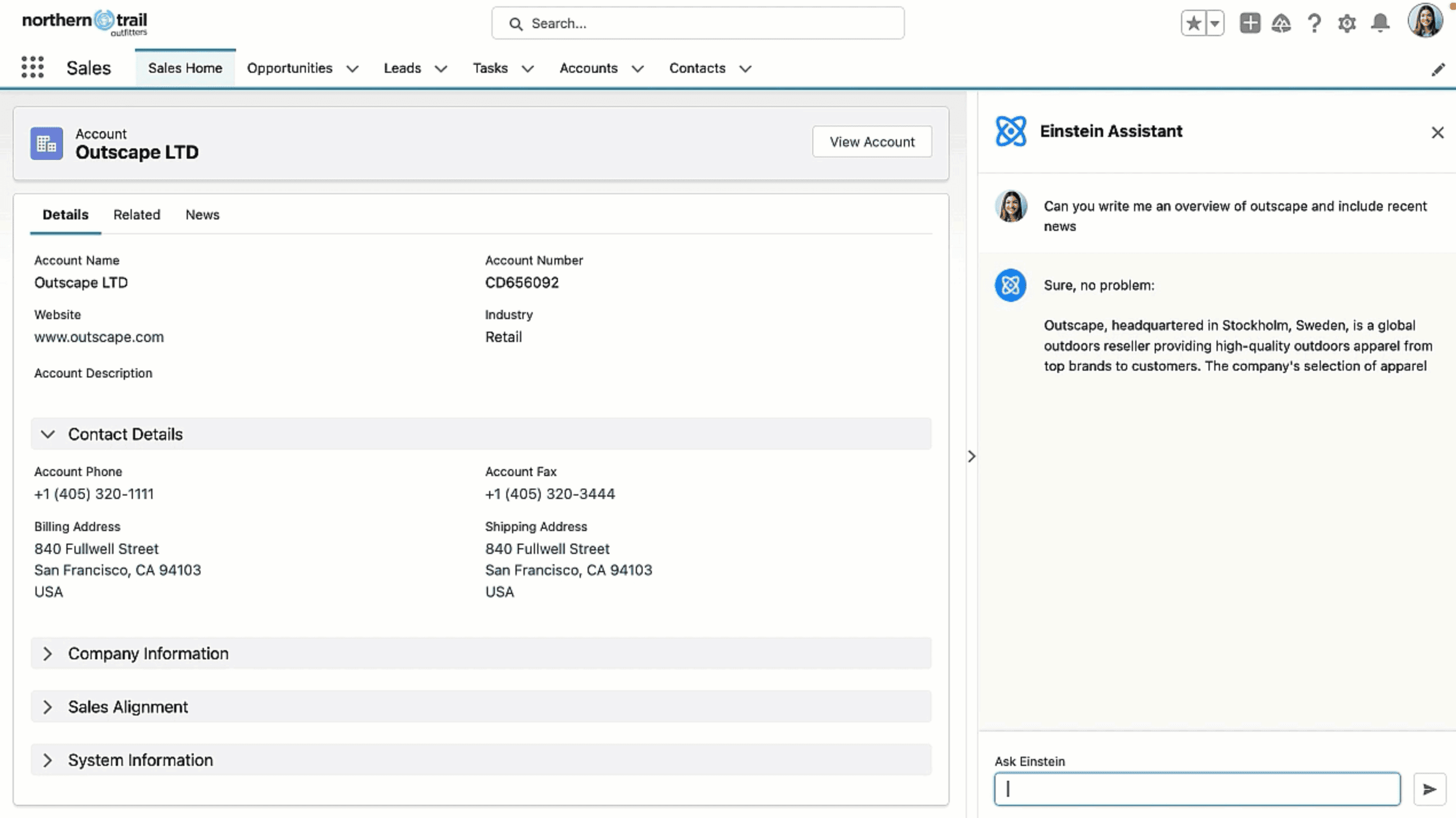Click the help question mark icon
Image resolution: width=1456 pixels, height=818 pixels.
pos(1315,23)
